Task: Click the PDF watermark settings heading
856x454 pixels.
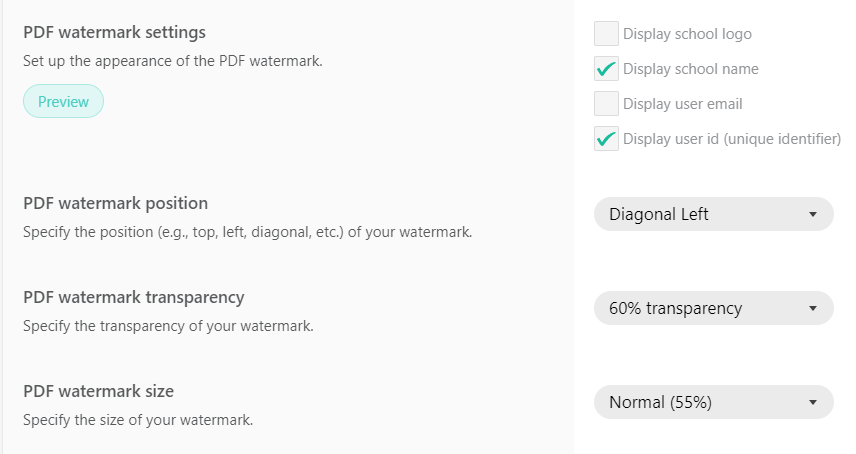Action: 114,33
